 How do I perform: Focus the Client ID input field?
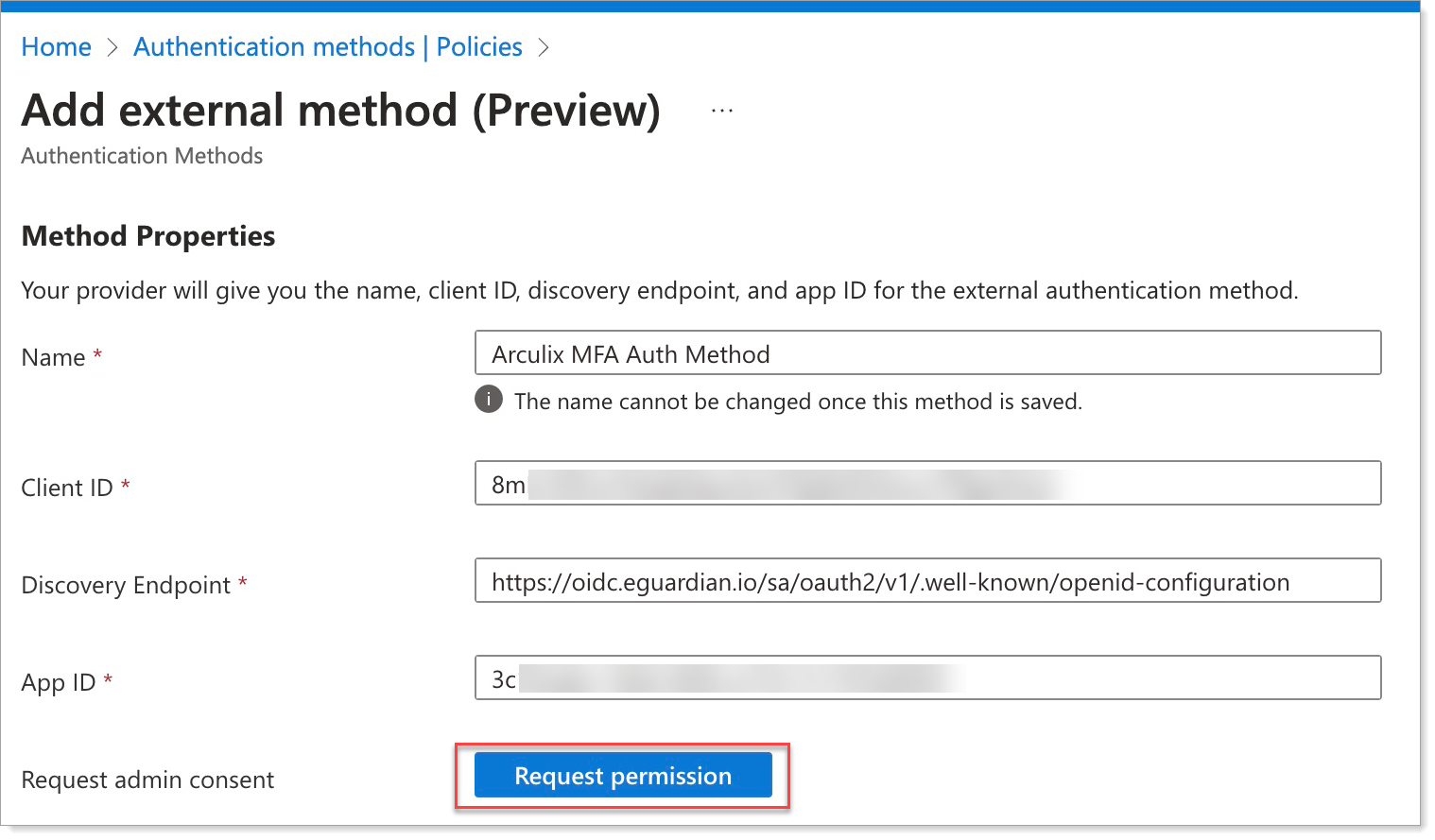click(927, 483)
